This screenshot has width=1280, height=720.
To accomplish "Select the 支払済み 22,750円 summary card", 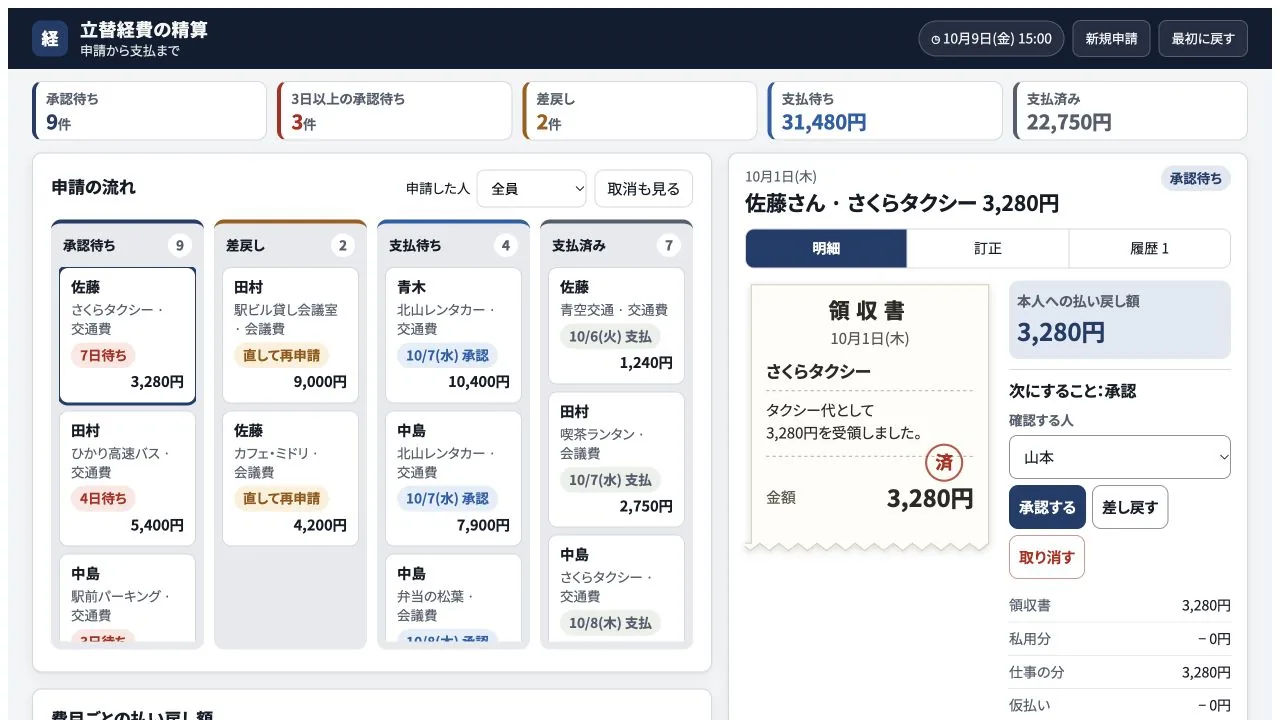I will 1130,111.
